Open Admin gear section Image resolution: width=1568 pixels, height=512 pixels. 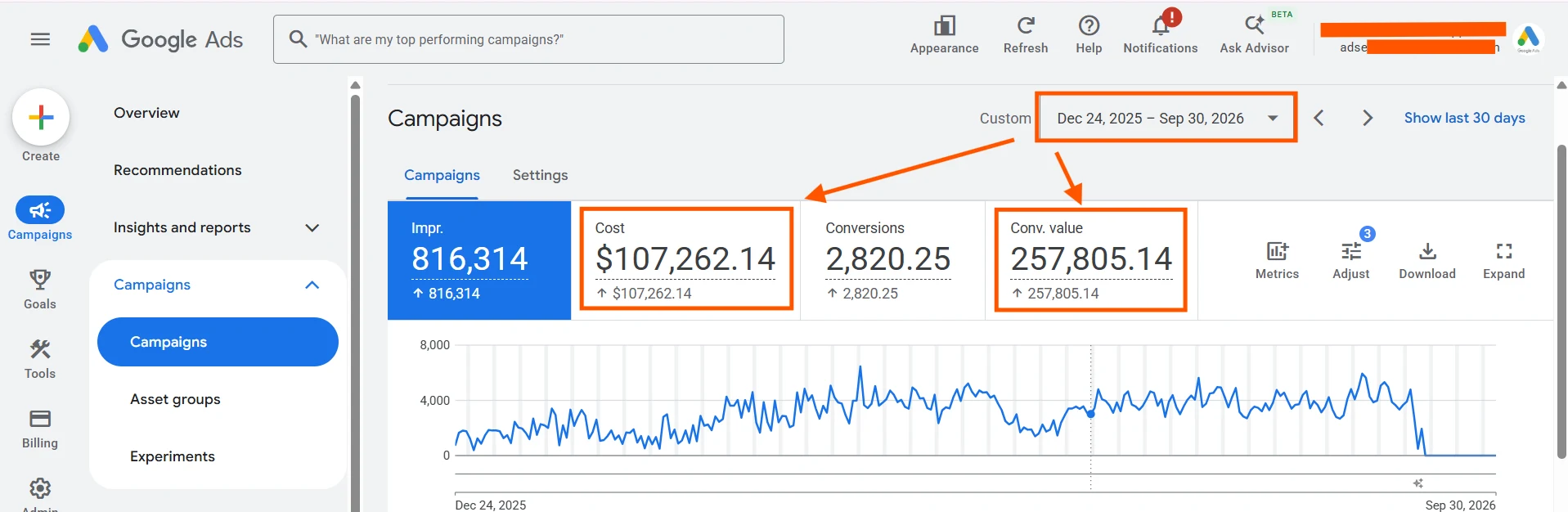pyautogui.click(x=40, y=493)
